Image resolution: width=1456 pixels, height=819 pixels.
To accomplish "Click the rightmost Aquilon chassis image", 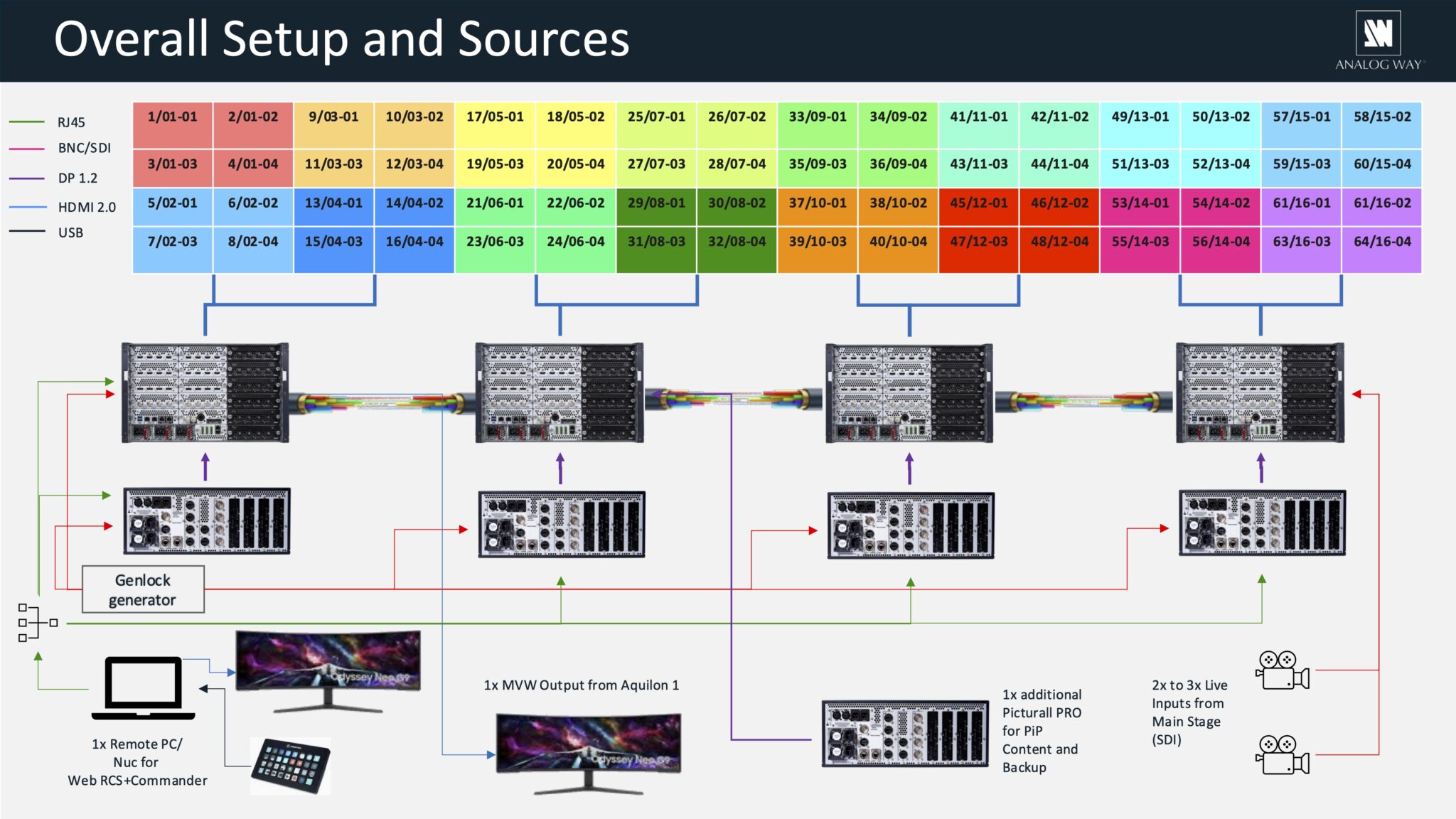I will tap(1260, 393).
